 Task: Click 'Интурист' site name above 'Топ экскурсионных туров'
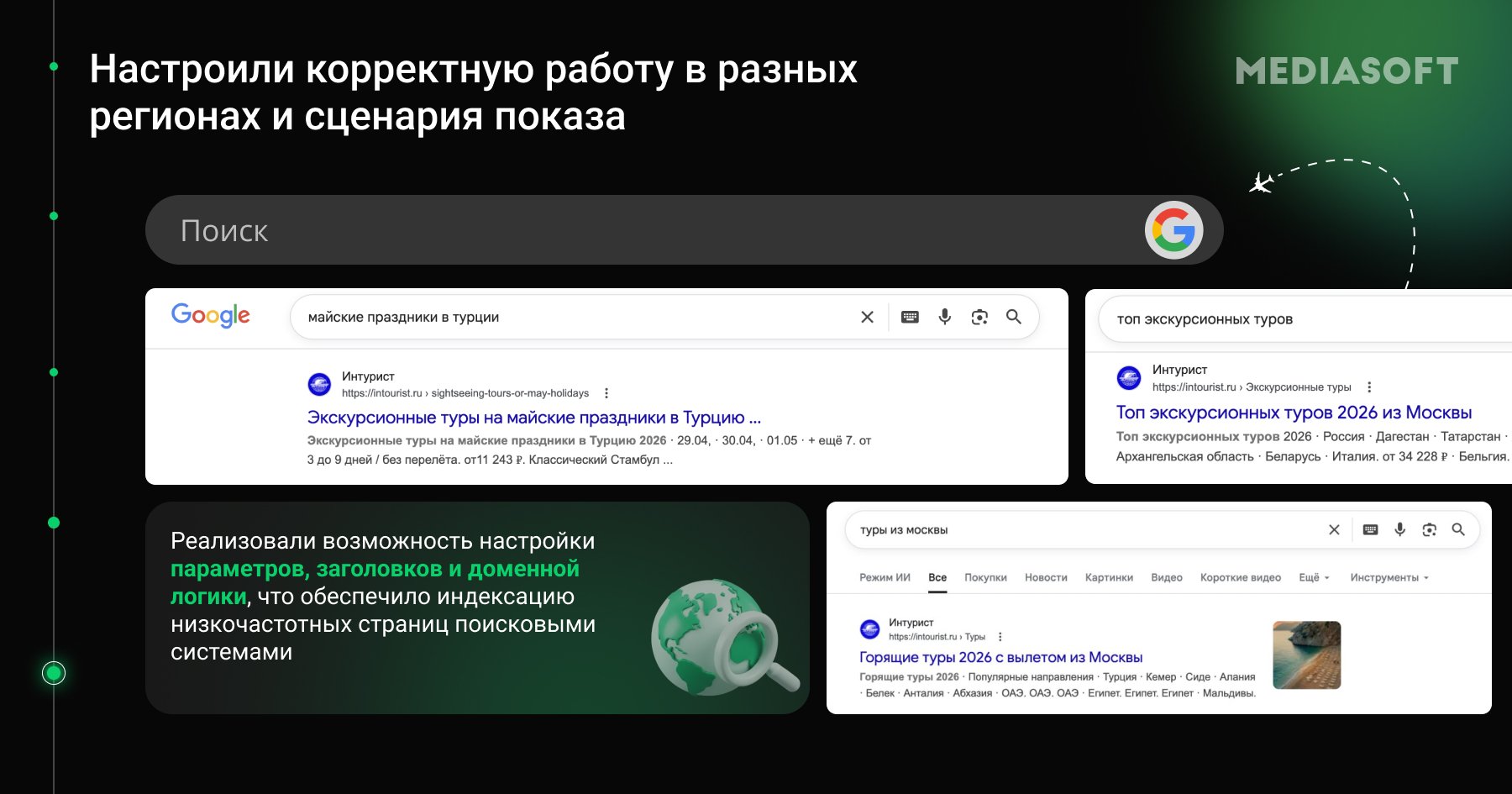coord(1179,370)
